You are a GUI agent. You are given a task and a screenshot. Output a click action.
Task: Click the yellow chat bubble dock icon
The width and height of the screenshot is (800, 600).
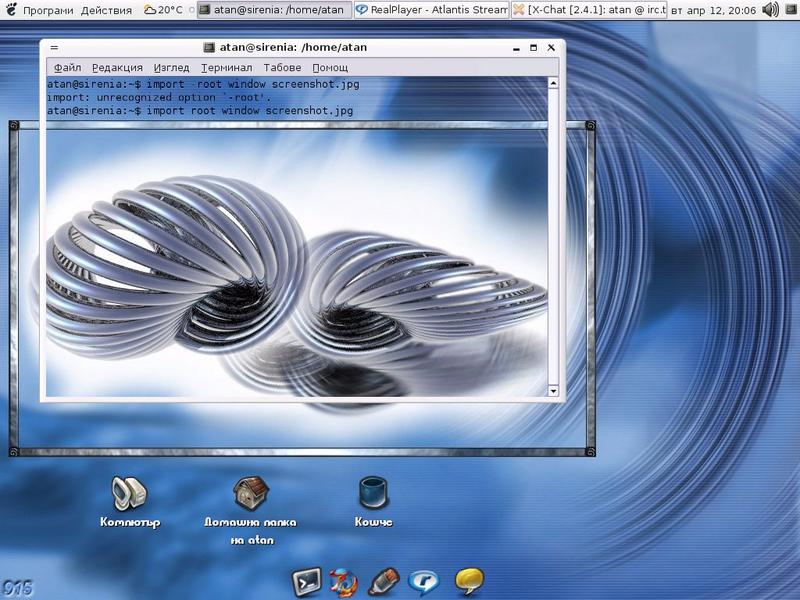point(469,580)
